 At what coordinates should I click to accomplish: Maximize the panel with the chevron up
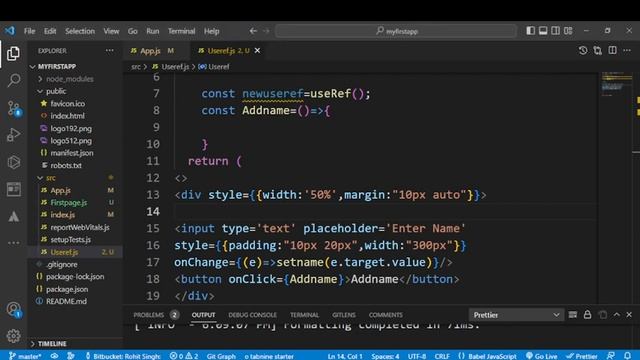617,315
